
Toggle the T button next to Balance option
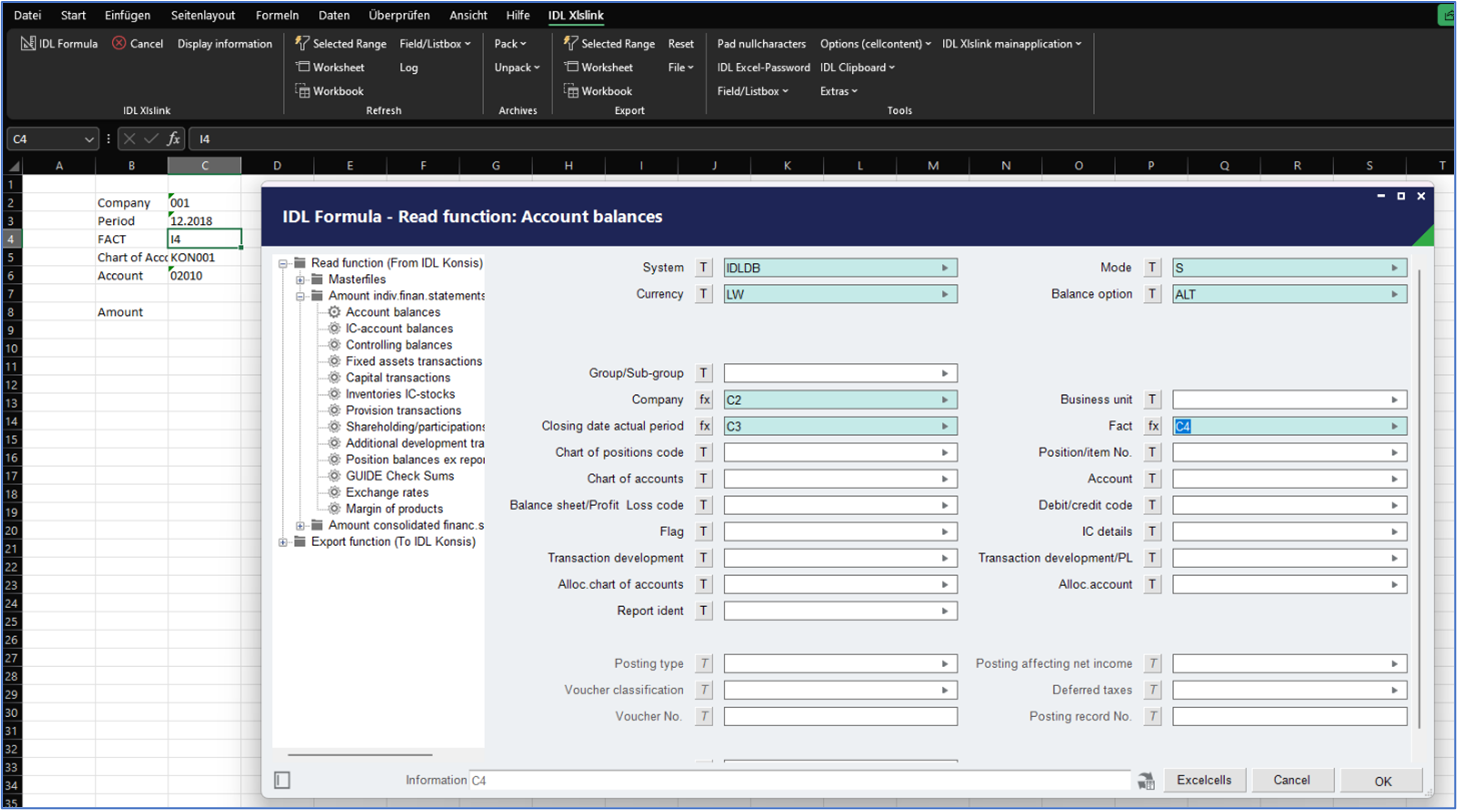point(1153,294)
